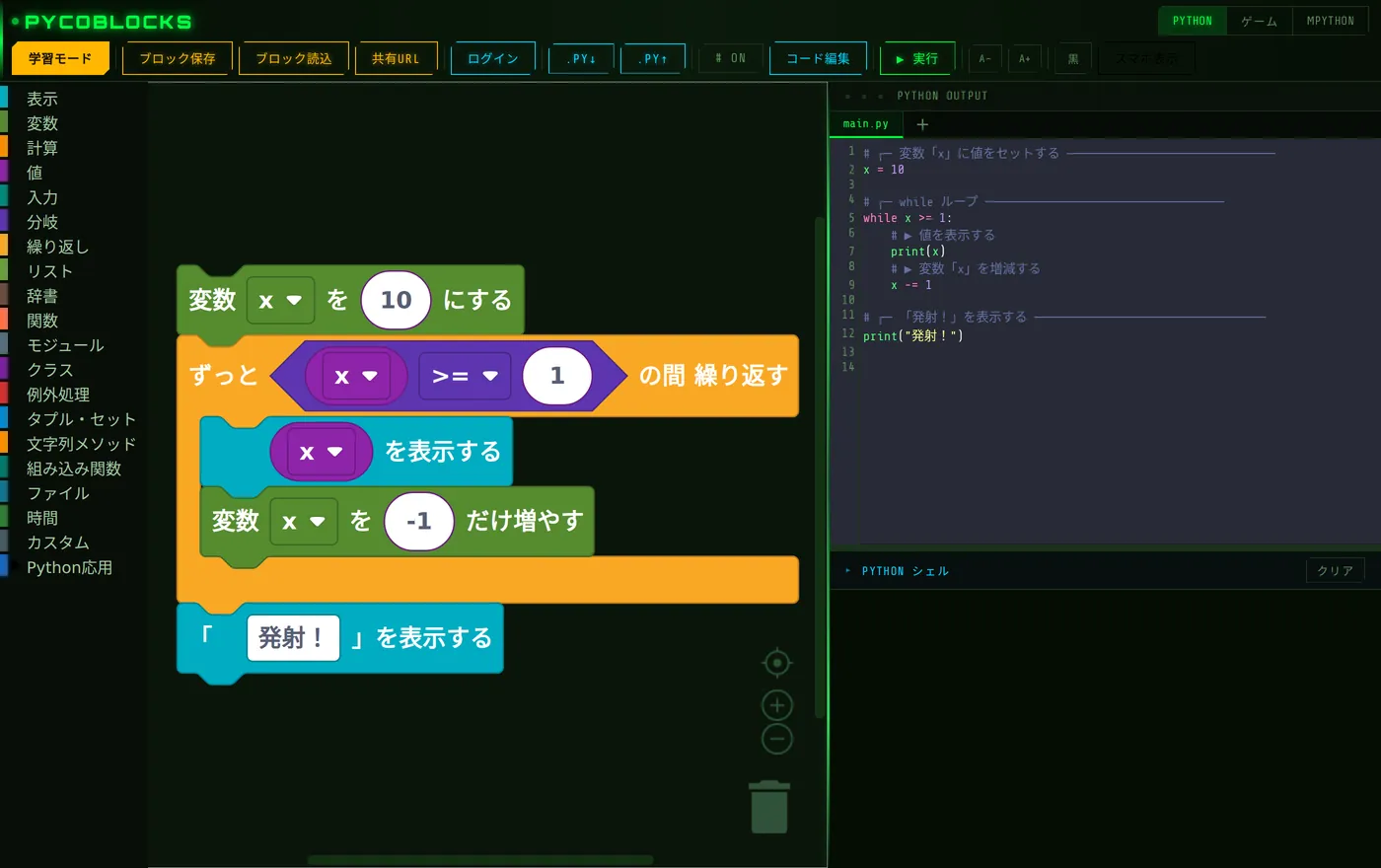The width and height of the screenshot is (1381, 868).
Task: Open the 変数 block category
Action: pos(42,123)
